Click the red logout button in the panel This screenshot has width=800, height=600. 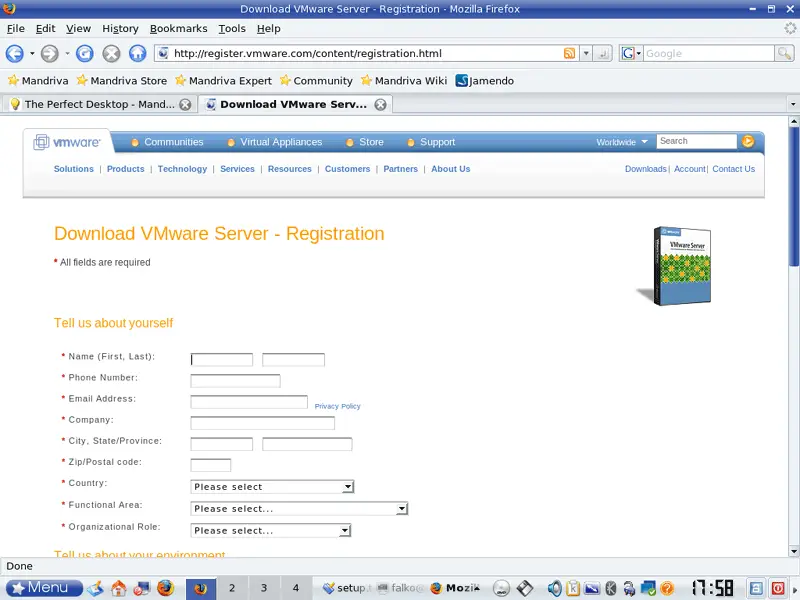click(778, 588)
